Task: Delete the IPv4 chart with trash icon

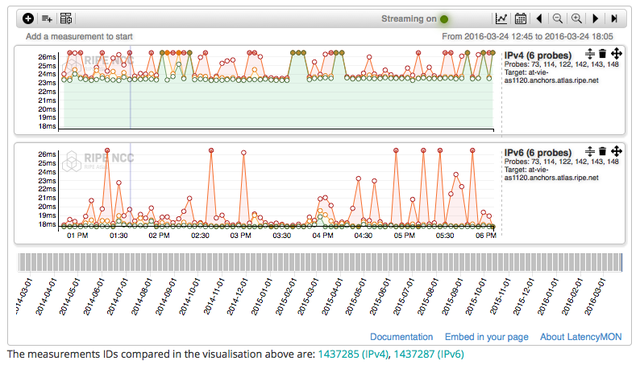Action: coord(602,53)
